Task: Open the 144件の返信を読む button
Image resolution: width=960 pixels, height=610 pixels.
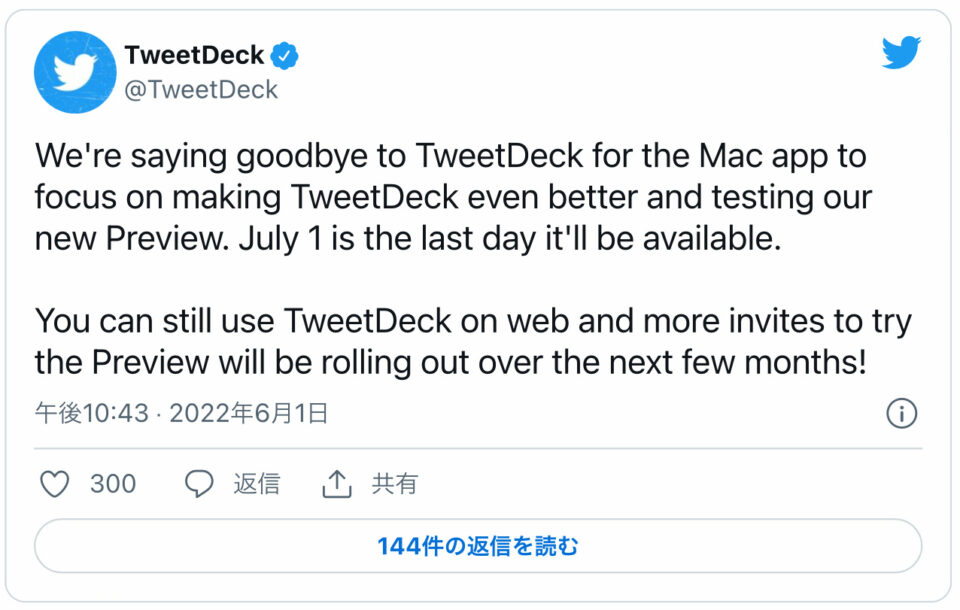Action: 478,546
